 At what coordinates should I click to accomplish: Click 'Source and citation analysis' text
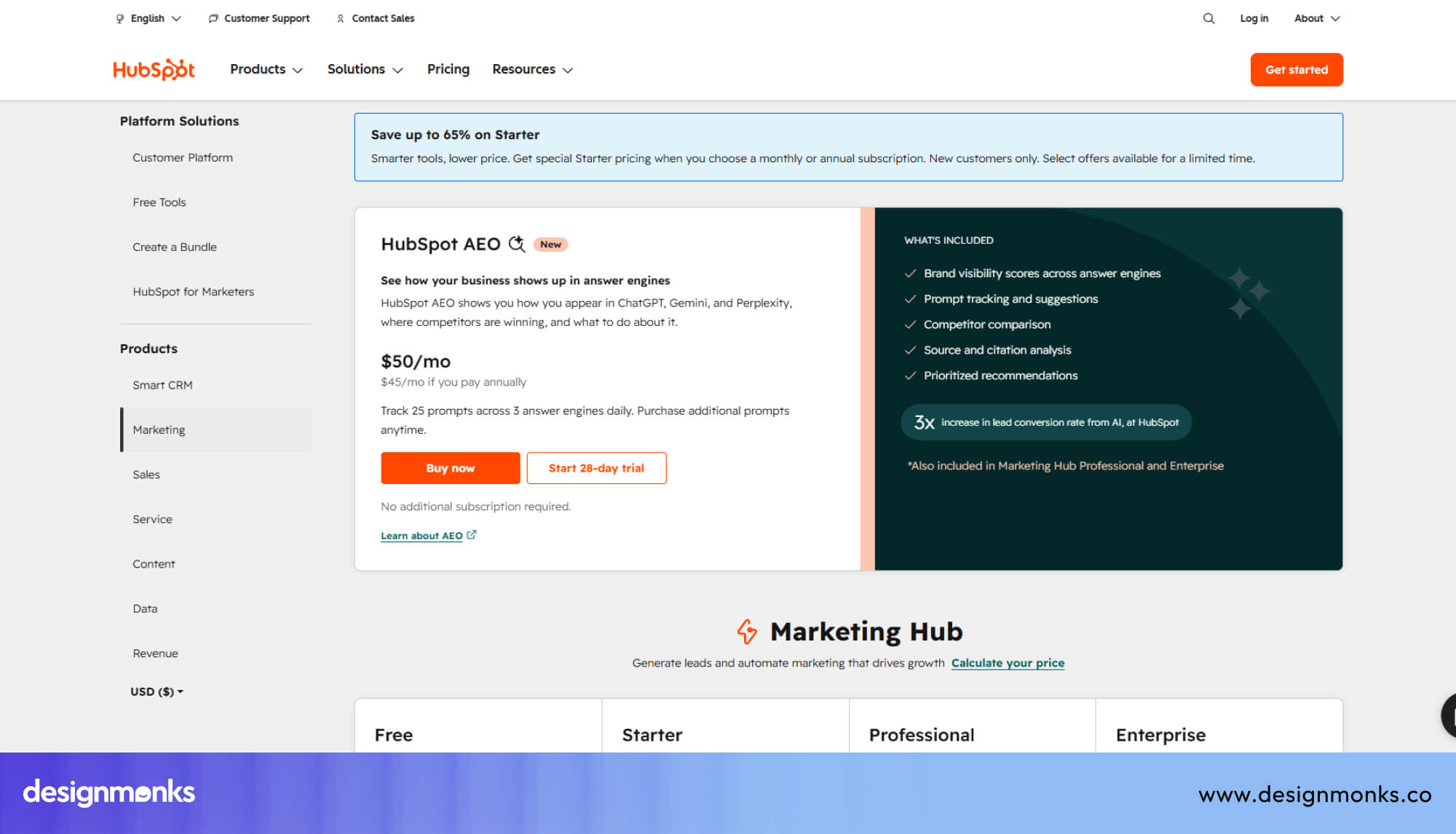pyautogui.click(x=997, y=350)
